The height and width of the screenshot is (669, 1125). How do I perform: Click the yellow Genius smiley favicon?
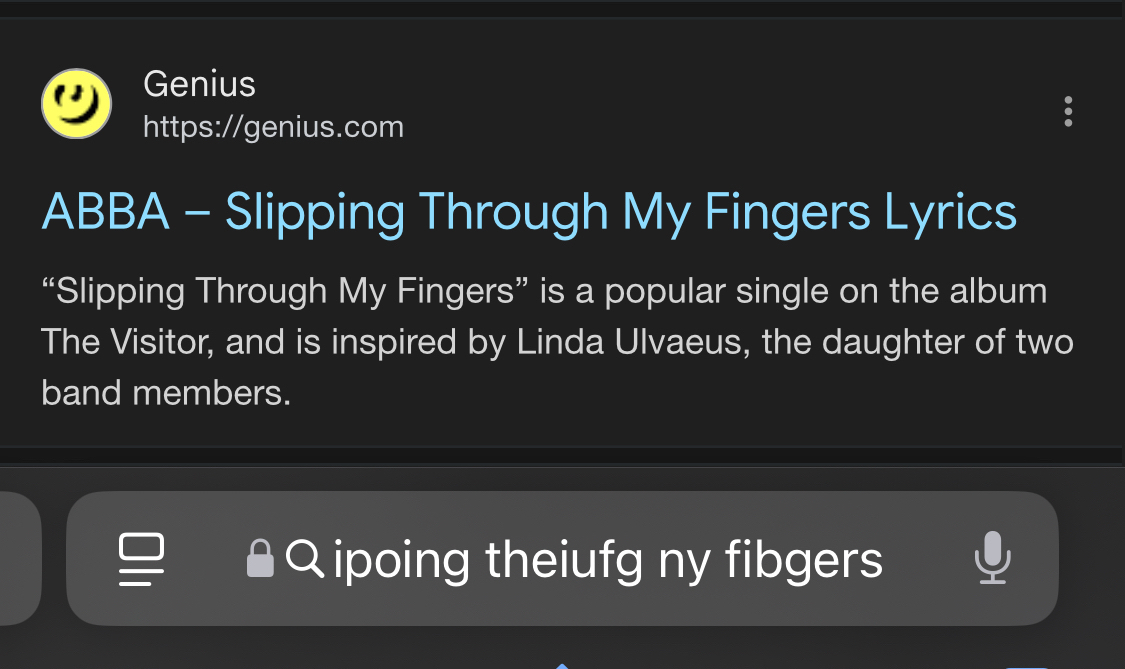76,104
